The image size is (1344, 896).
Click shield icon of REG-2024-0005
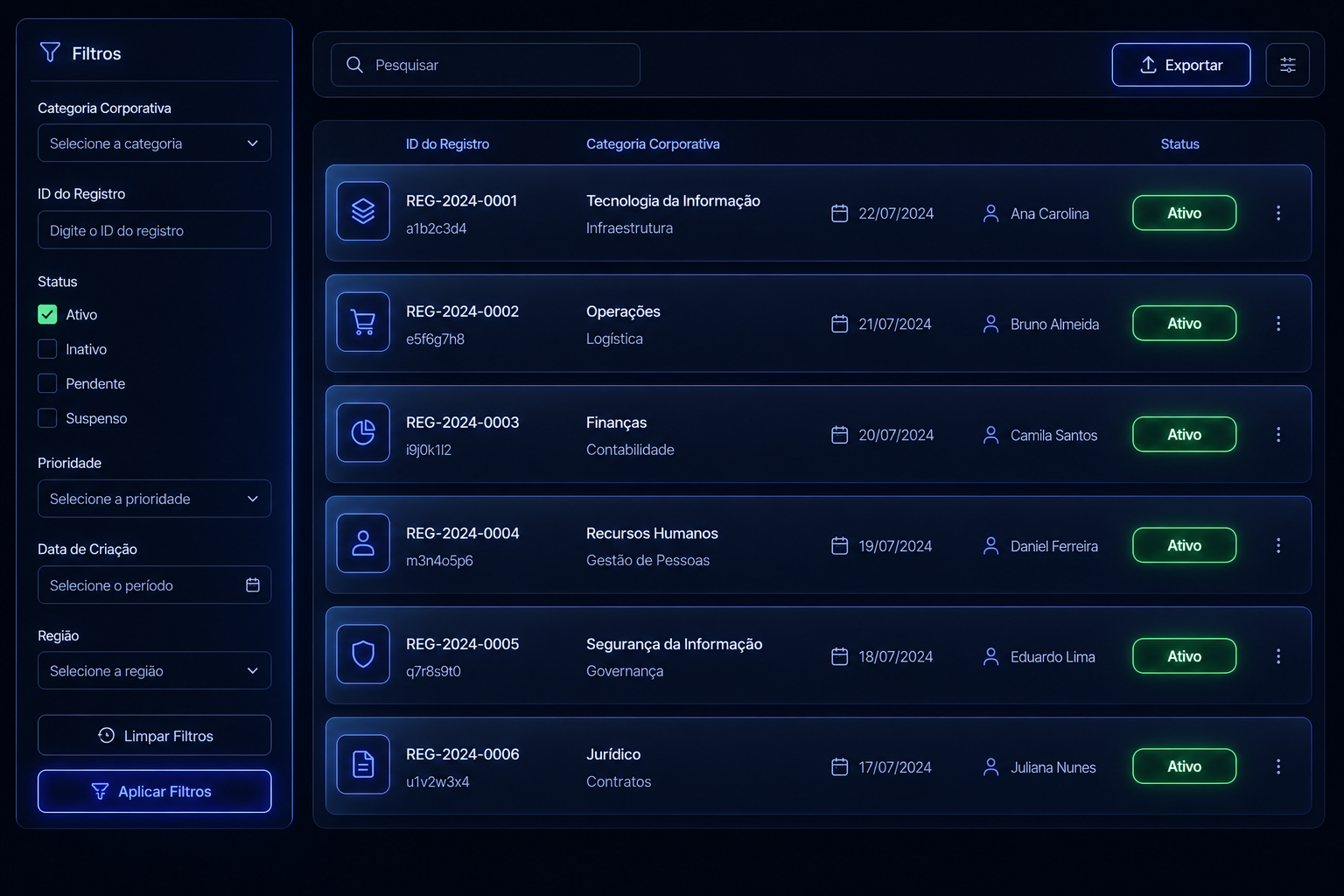(363, 654)
